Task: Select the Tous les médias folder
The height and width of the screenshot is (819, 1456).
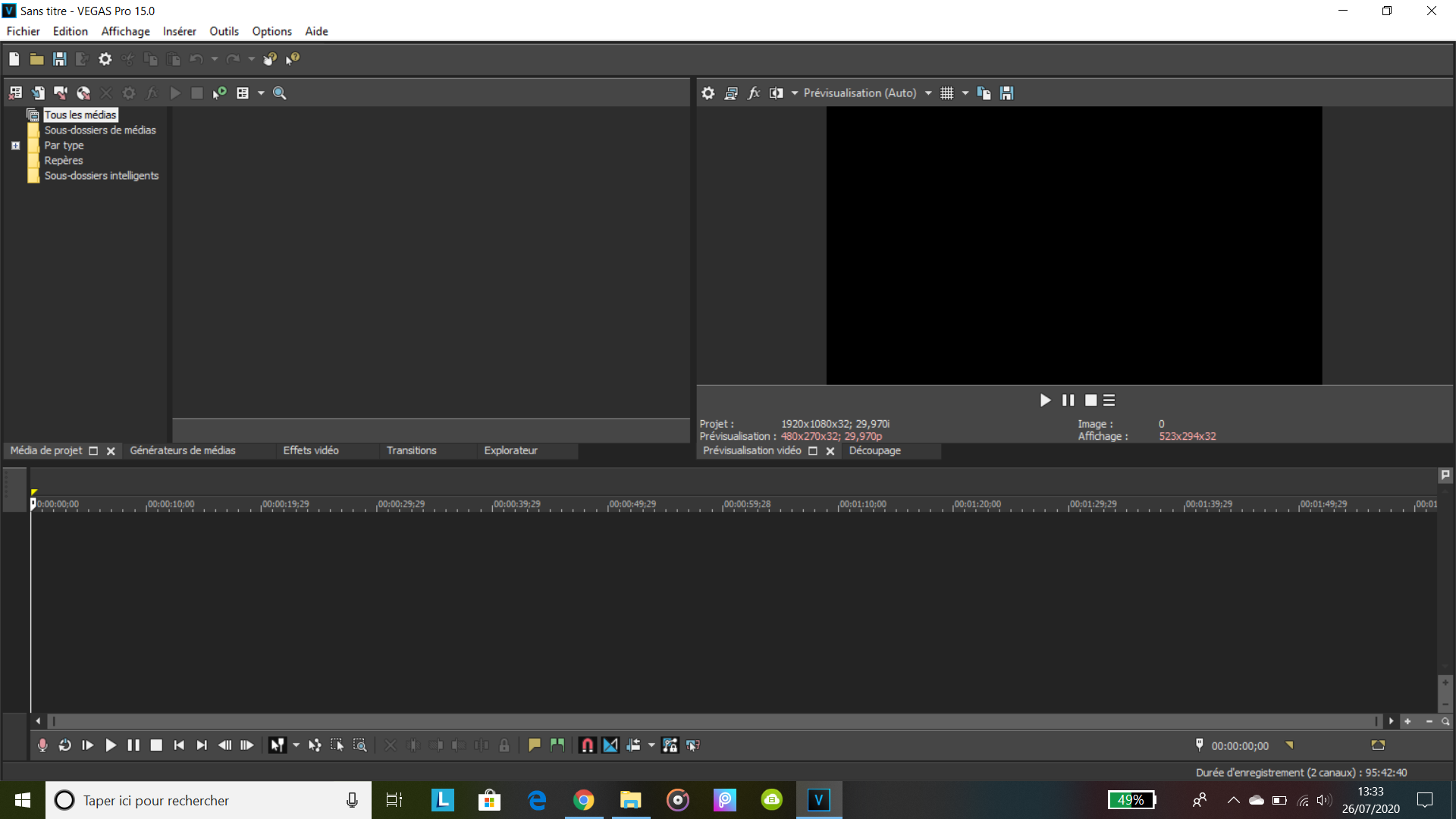Action: click(x=80, y=115)
